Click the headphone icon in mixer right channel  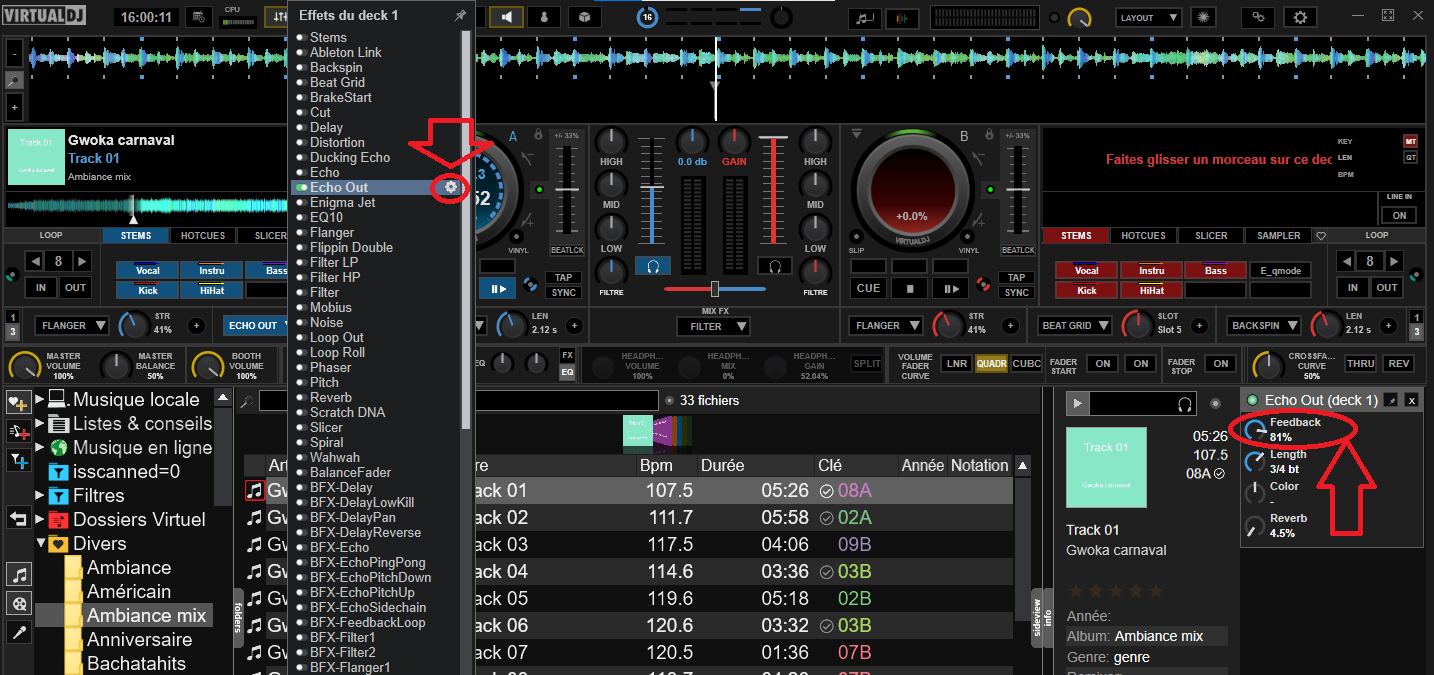point(774,266)
